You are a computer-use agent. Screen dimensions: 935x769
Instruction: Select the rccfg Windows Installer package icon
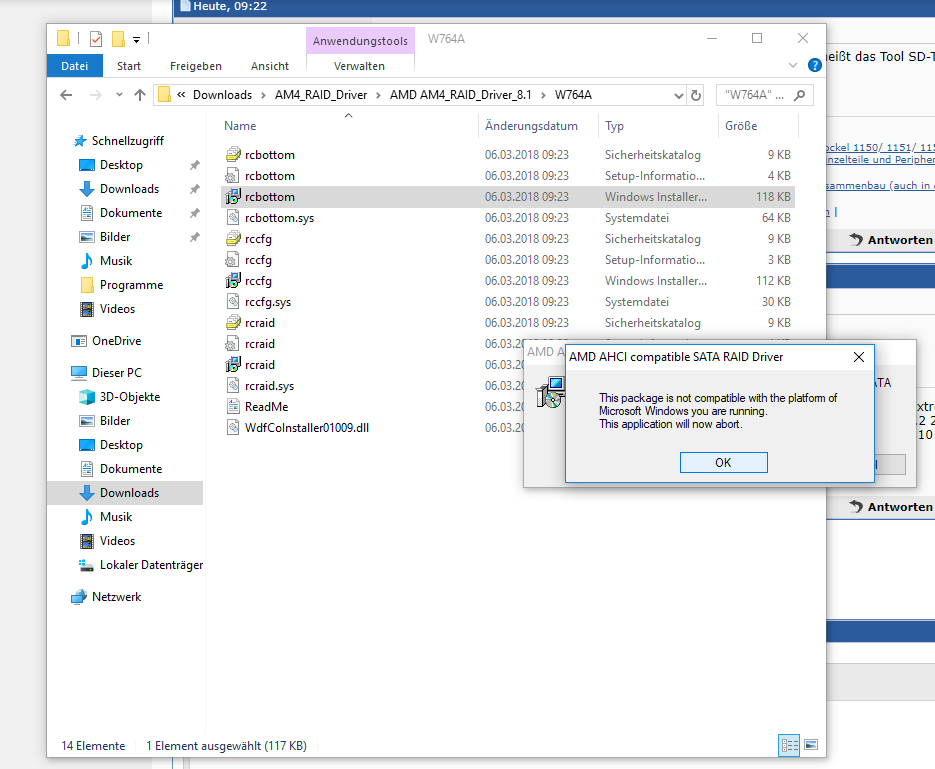233,281
